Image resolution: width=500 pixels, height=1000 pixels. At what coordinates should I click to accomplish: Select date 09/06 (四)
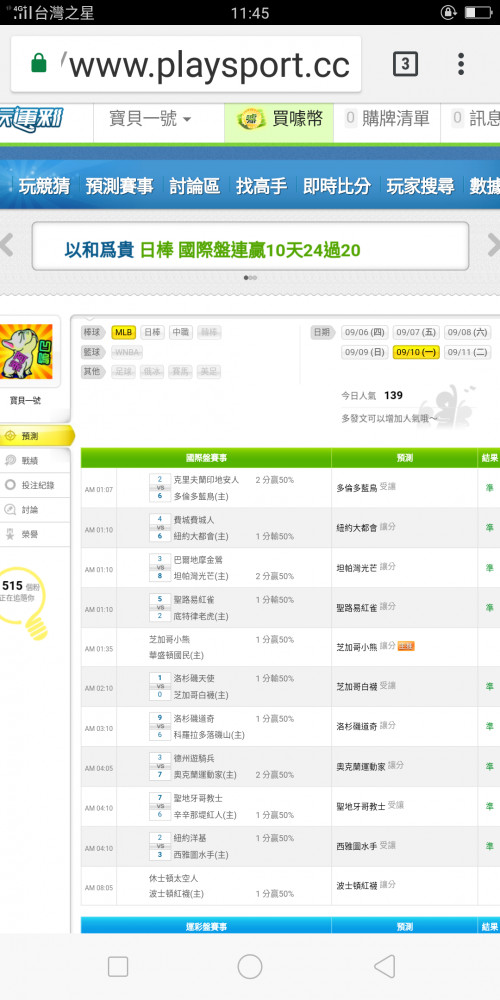365,332
